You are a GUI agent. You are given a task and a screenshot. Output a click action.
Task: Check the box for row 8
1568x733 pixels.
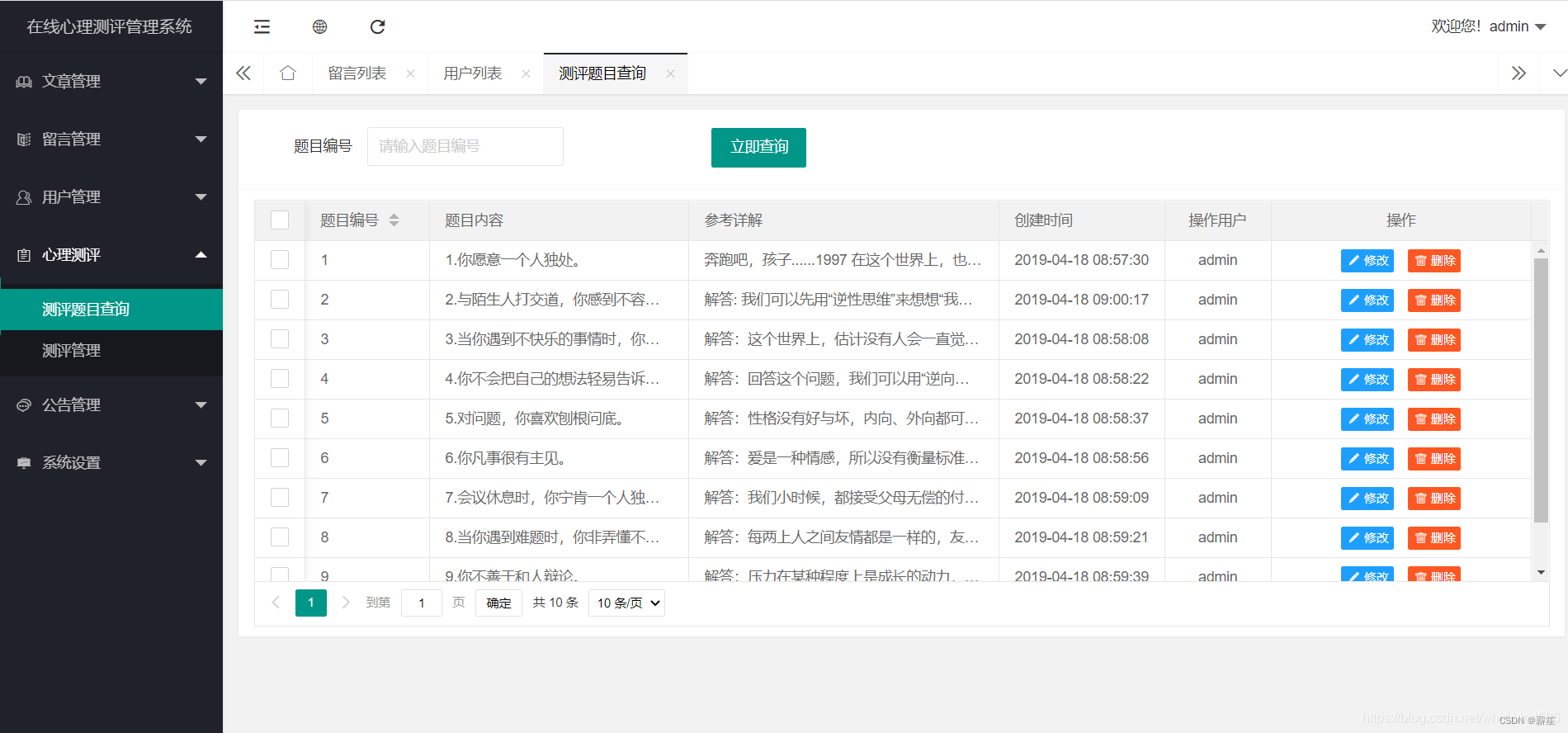(280, 537)
